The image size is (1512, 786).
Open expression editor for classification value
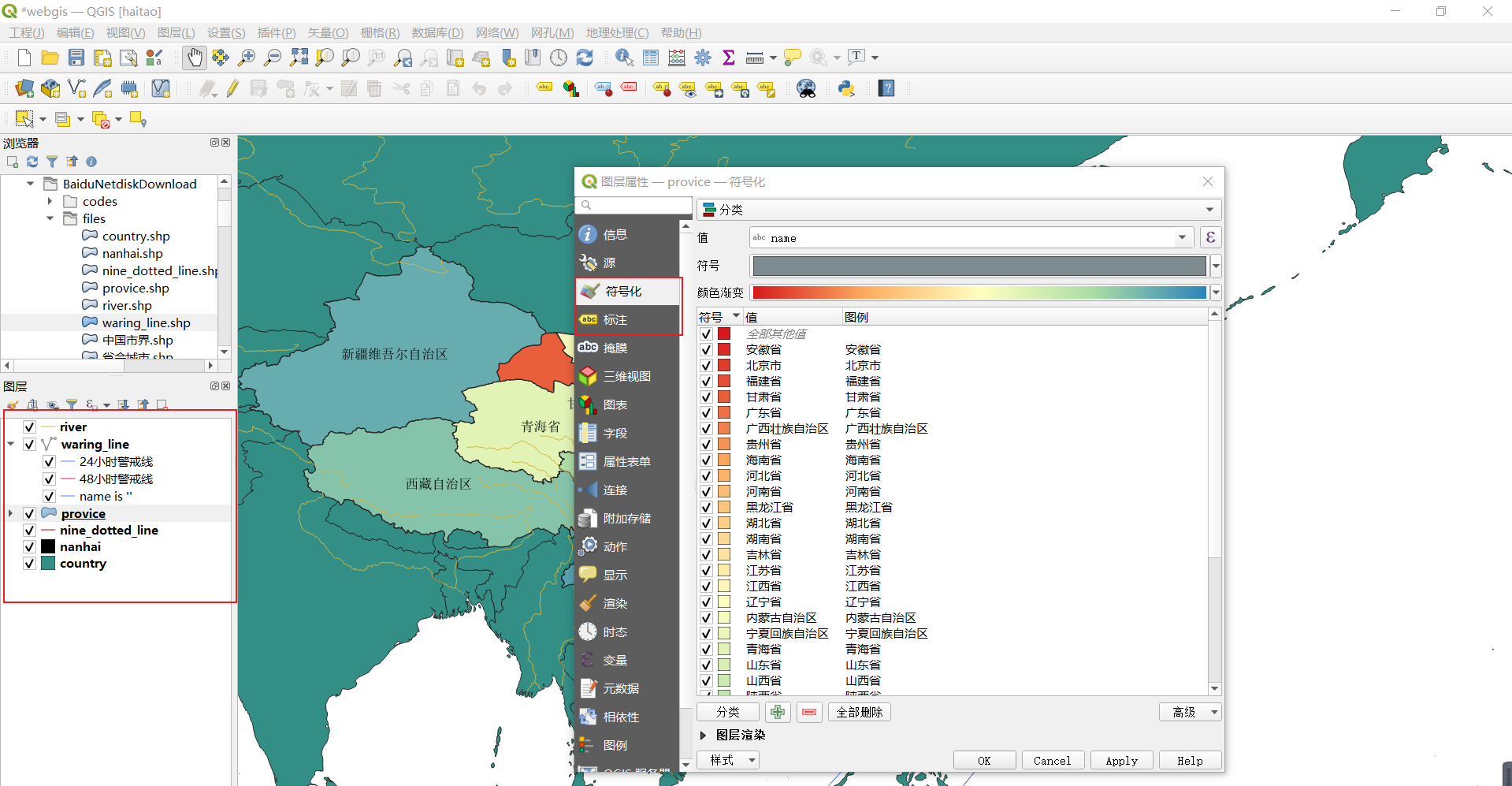[x=1210, y=237]
